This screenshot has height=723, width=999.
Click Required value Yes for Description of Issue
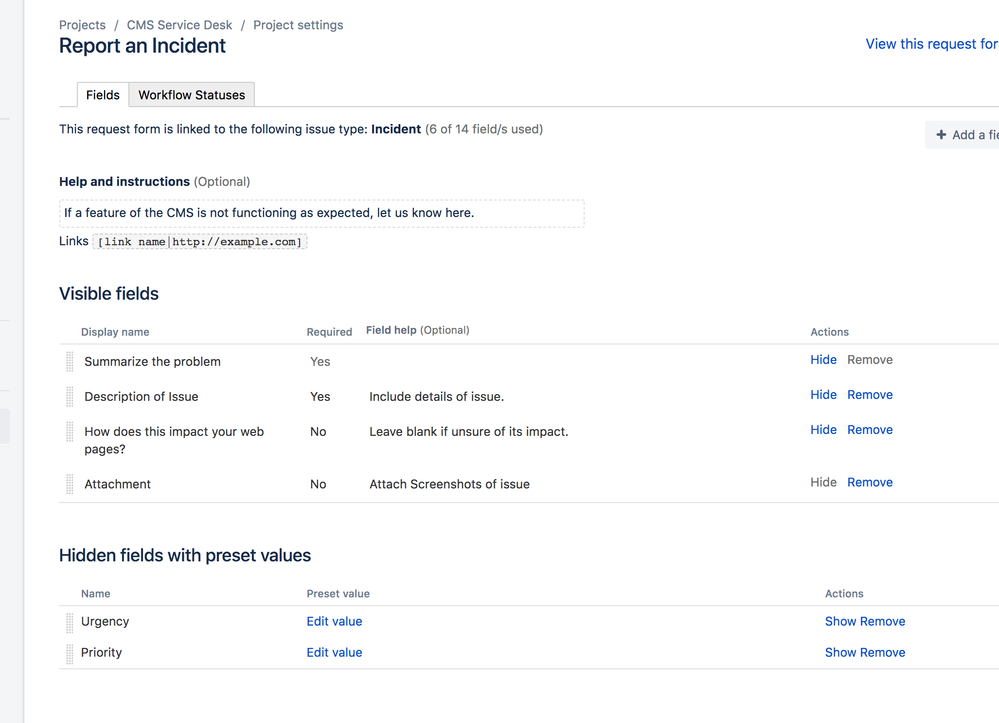coord(320,397)
